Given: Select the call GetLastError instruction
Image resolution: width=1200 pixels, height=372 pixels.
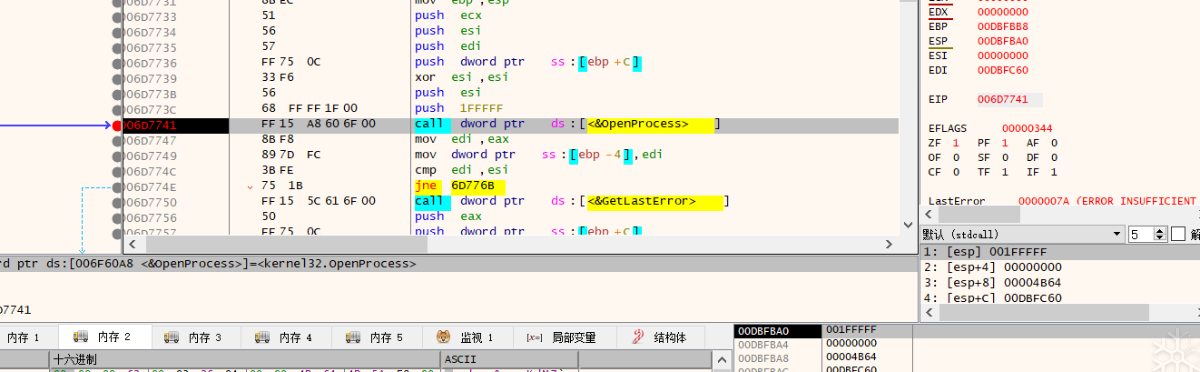Looking at the screenshot, I should point(571,201).
